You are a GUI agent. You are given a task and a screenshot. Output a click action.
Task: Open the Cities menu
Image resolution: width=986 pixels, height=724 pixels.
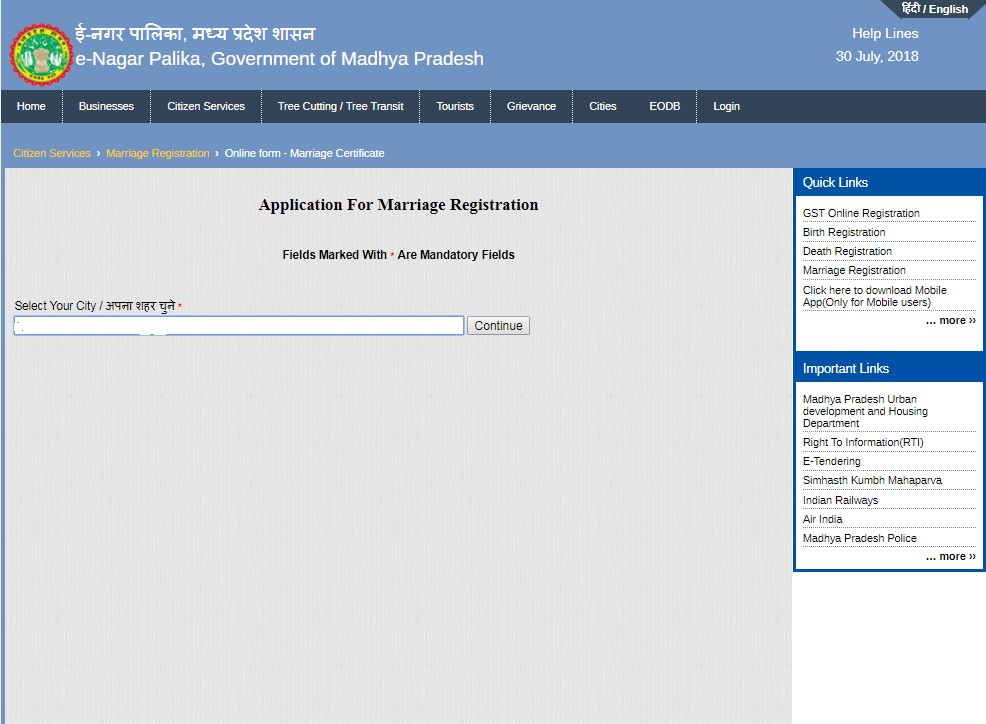pos(602,106)
